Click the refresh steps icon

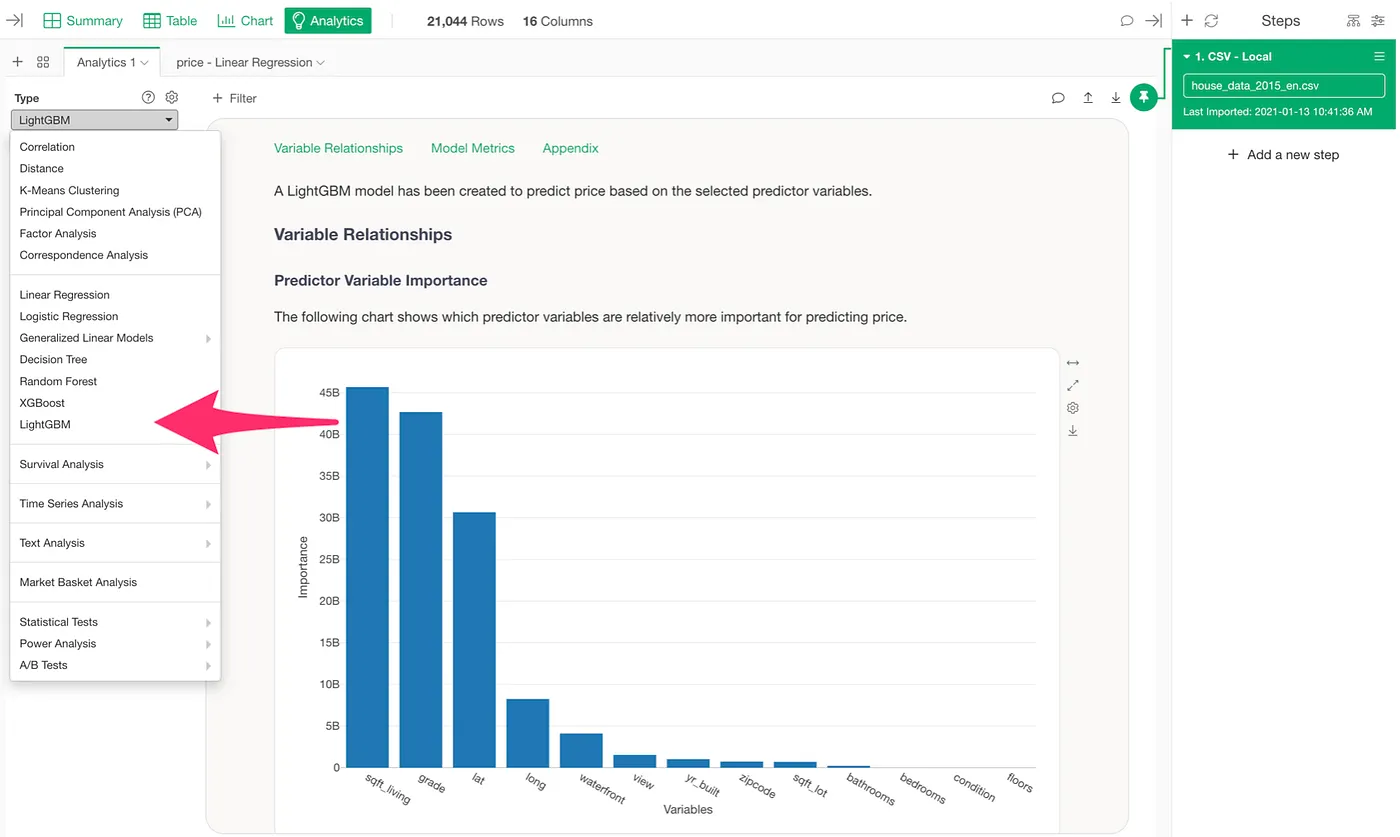click(1211, 20)
